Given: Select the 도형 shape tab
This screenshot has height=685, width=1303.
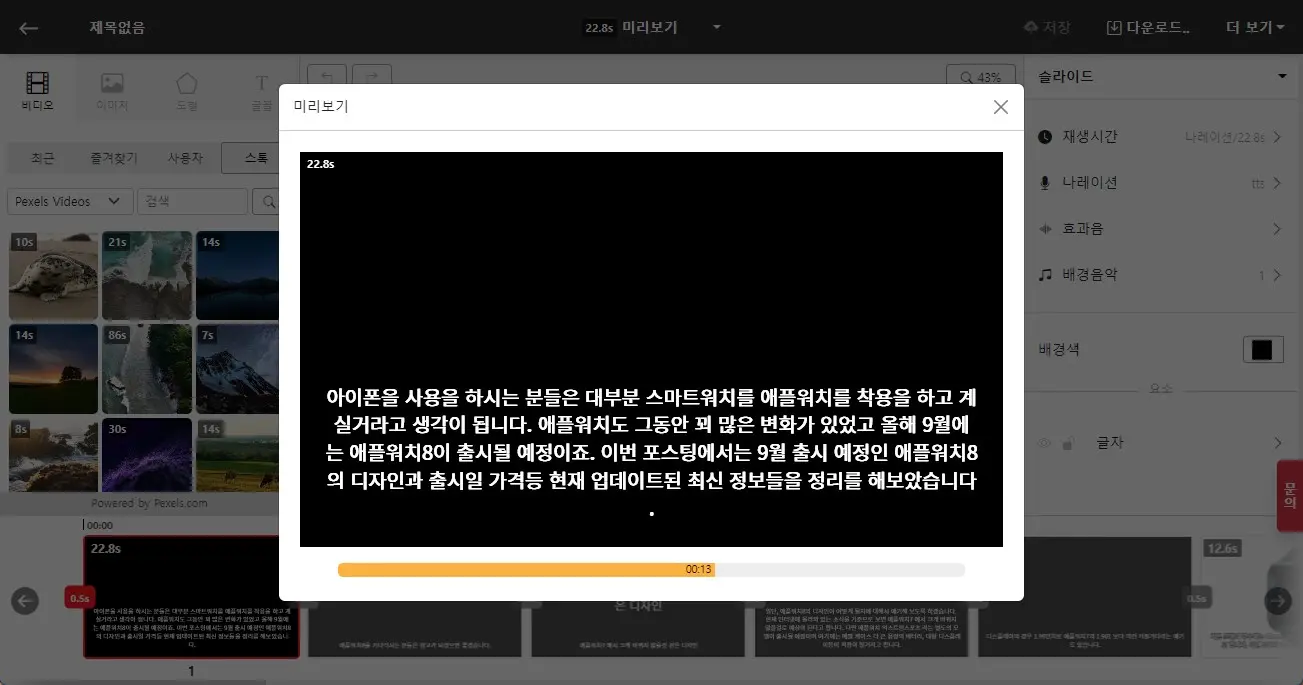Looking at the screenshot, I should [x=187, y=90].
